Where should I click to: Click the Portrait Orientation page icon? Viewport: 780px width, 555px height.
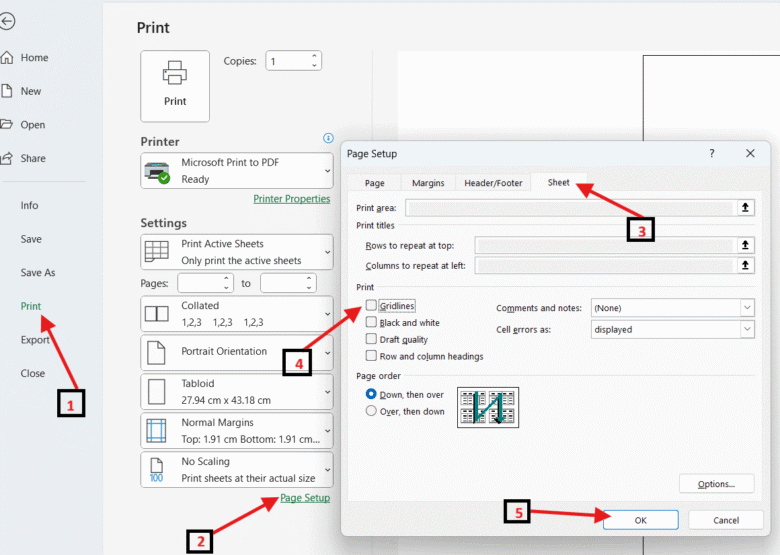pos(156,353)
